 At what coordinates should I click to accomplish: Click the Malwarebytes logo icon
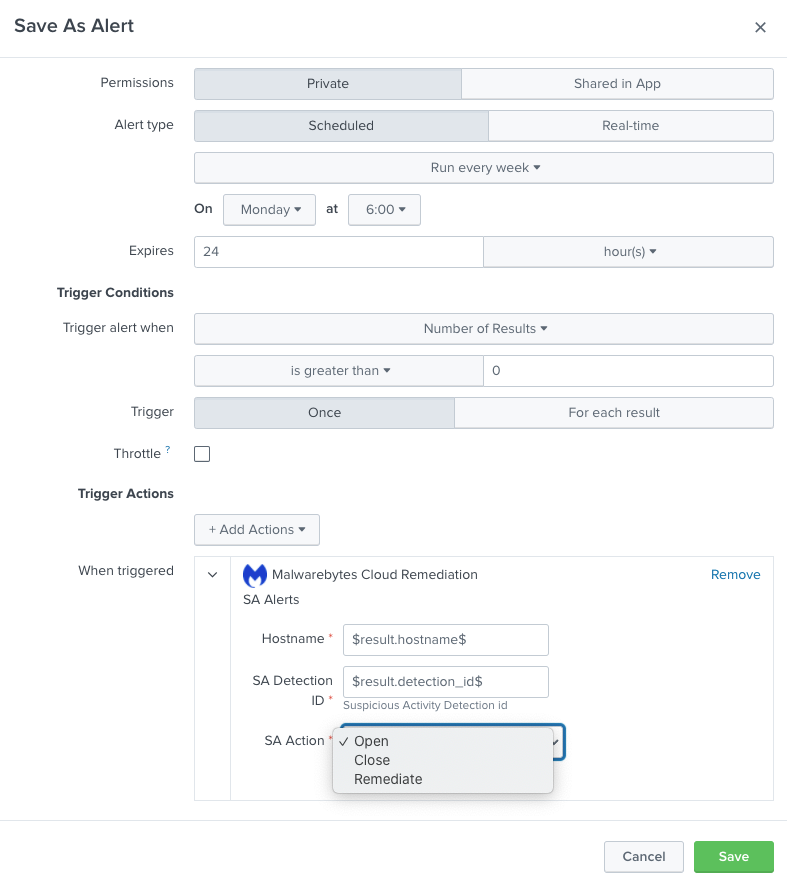255,575
